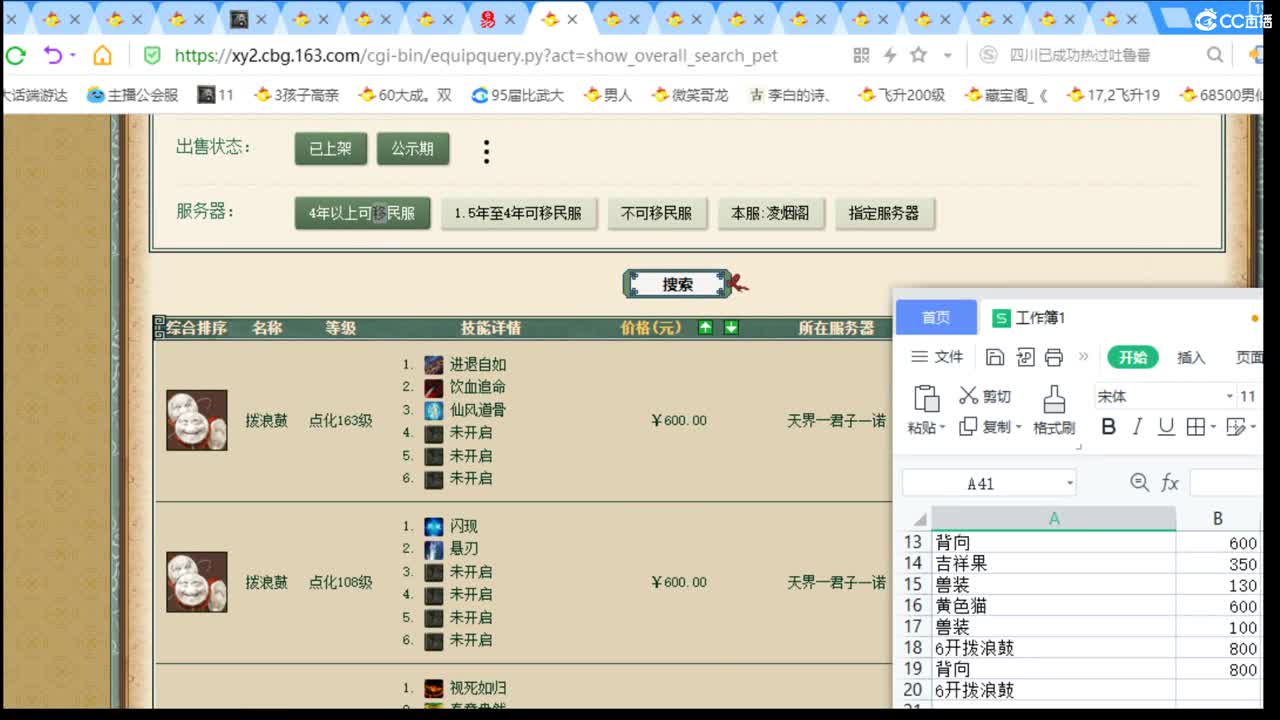Close the active browser tab

[x=572, y=19]
